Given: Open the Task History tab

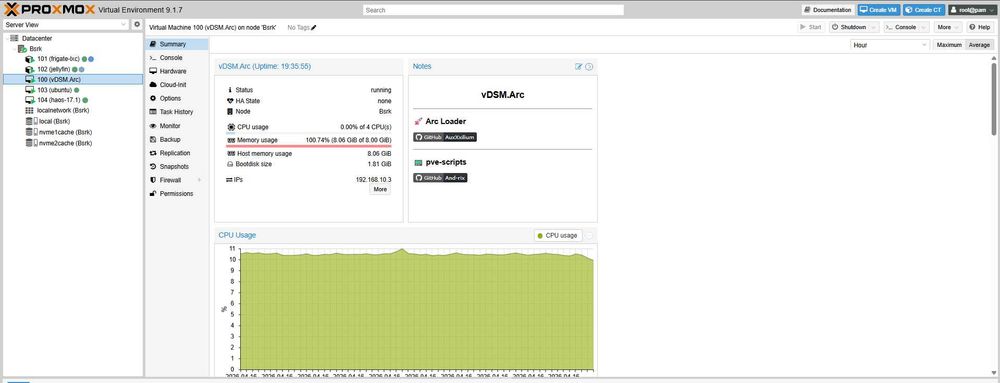Looking at the screenshot, I should point(177,112).
